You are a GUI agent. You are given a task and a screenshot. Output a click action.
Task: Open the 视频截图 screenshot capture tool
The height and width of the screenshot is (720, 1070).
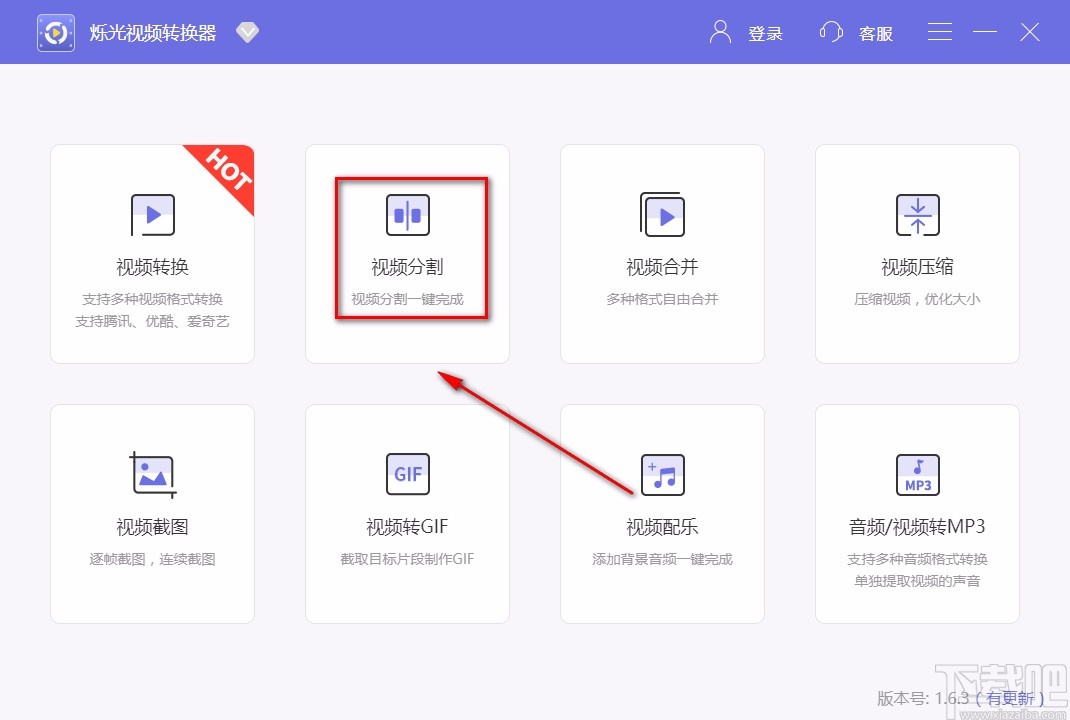click(x=152, y=513)
